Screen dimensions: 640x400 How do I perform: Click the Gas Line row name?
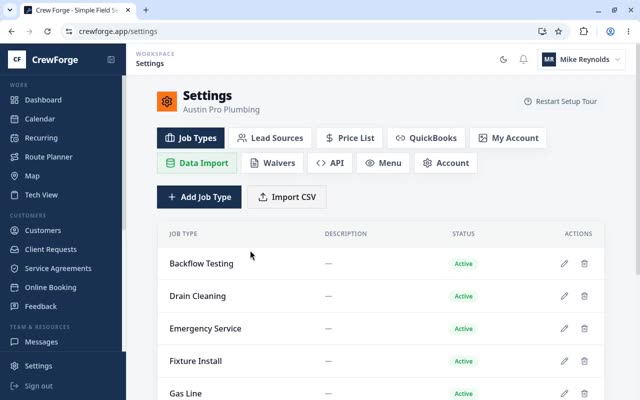tap(185, 393)
